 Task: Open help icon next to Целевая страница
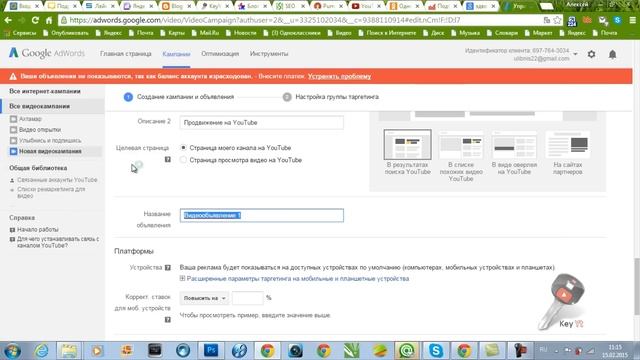click(x=168, y=160)
